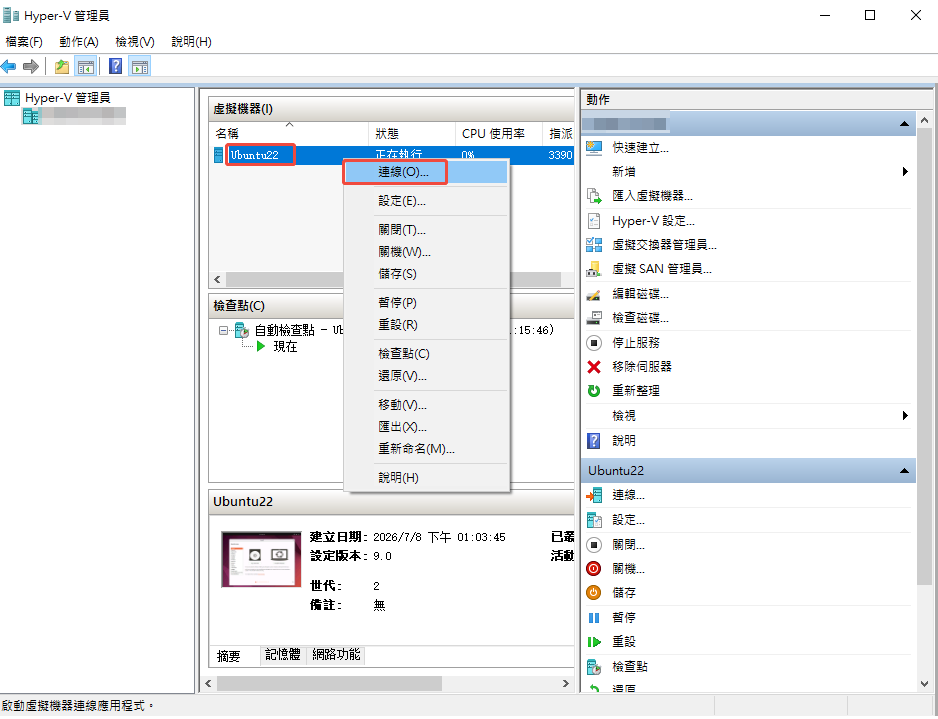Click the orange 儲存 action icon
This screenshot has width=938, height=719.
[593, 593]
